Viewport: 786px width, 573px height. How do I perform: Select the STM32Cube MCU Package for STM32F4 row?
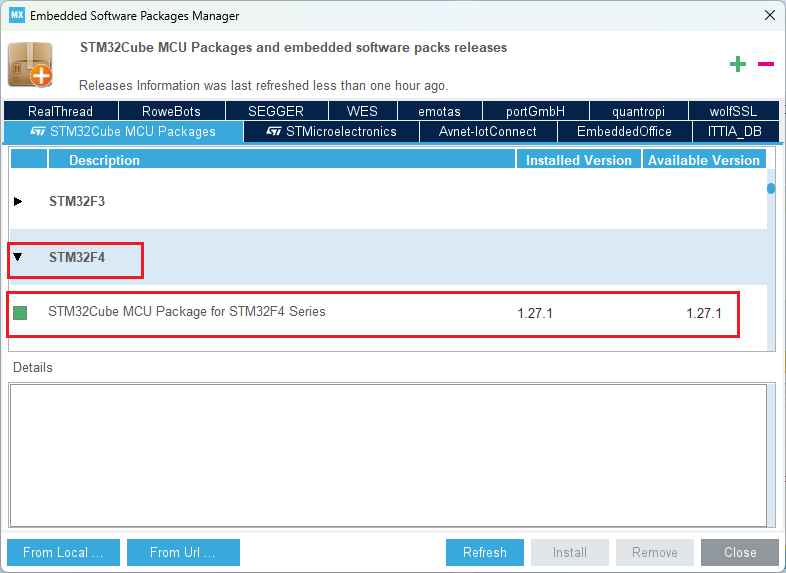tap(187, 312)
